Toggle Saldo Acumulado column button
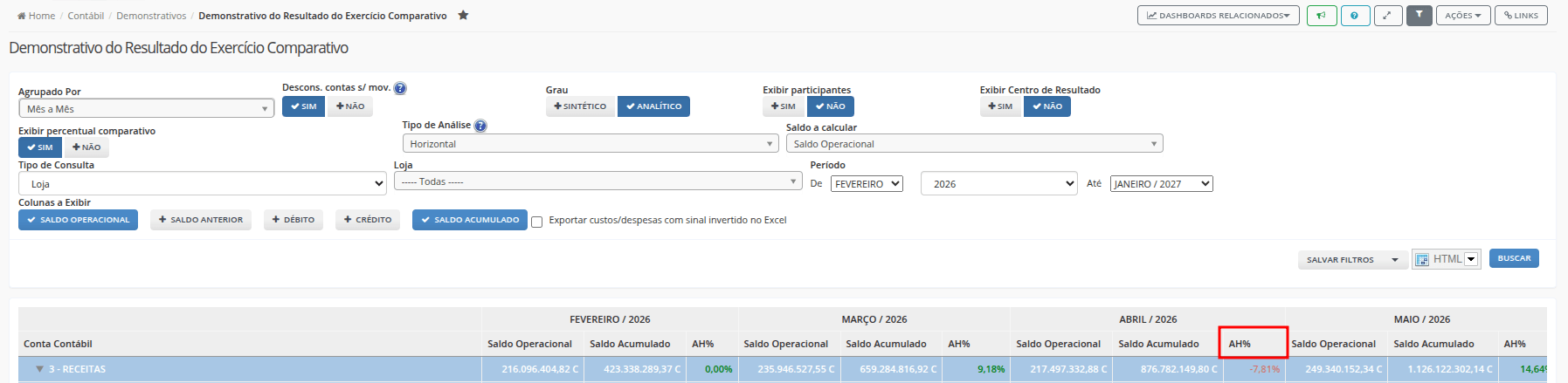 coord(470,220)
